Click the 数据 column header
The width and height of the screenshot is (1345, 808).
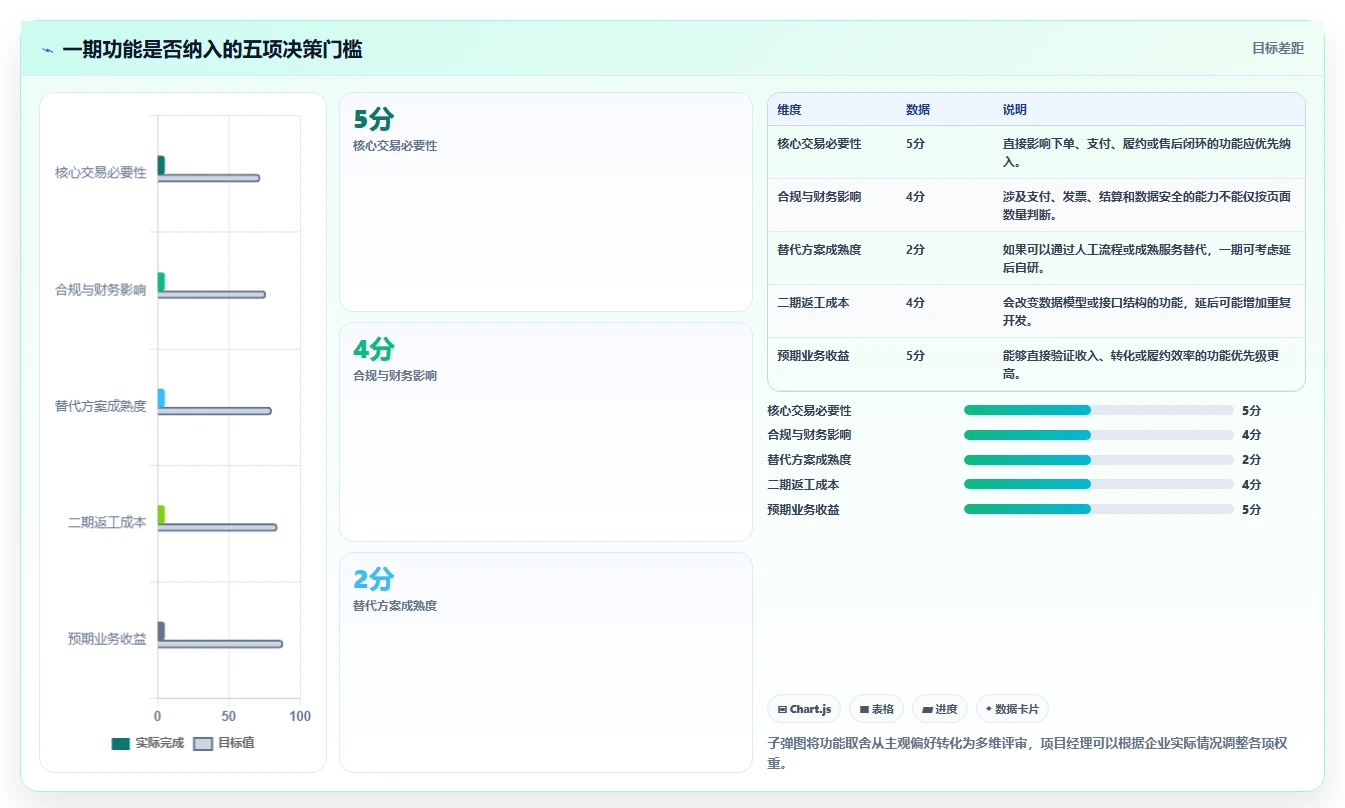click(x=917, y=110)
